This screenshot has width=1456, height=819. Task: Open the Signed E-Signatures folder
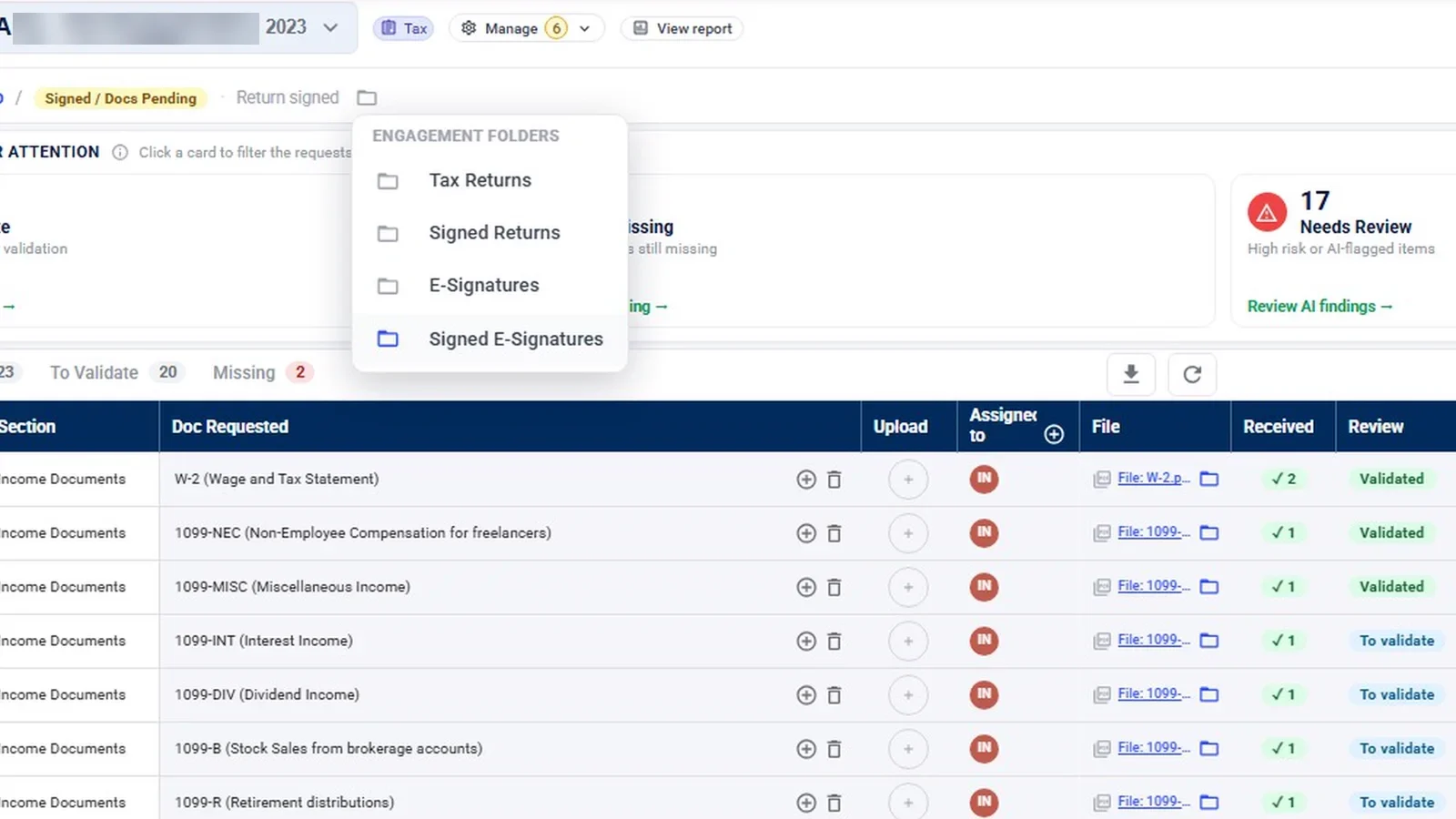click(490, 339)
